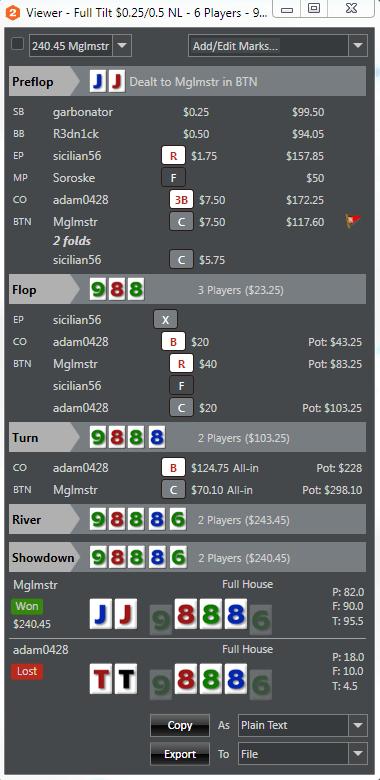Open the Plain Text format dropdown
The width and height of the screenshot is (380, 780).
[x=358, y=725]
